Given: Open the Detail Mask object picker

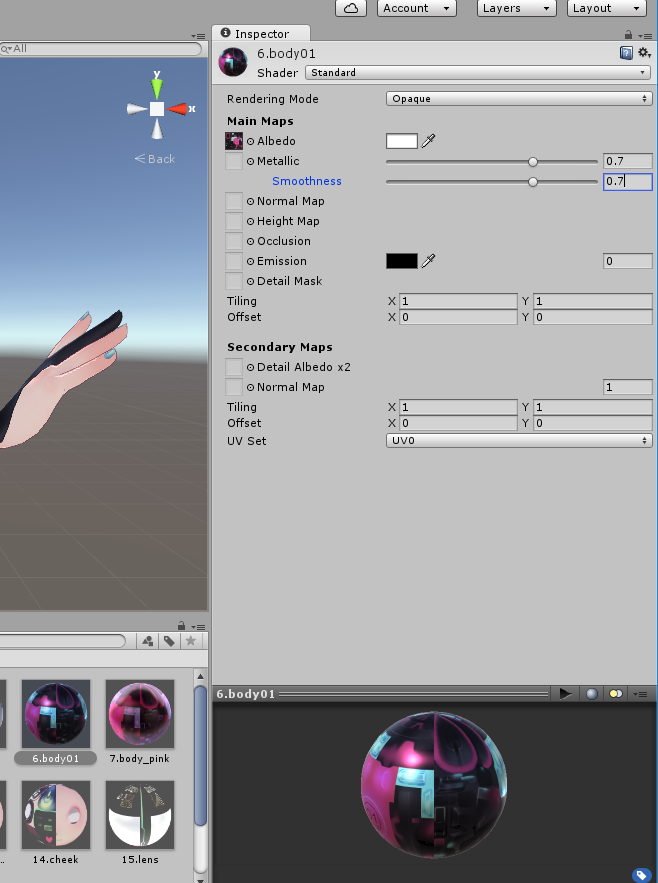Looking at the screenshot, I should (x=250, y=282).
